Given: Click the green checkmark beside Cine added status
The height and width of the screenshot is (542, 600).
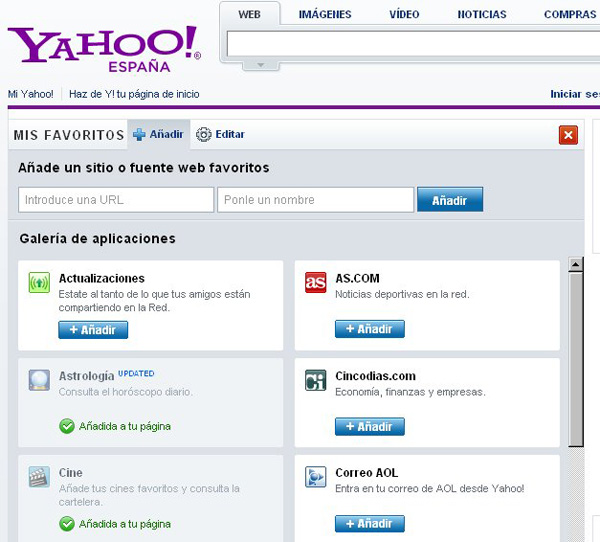Looking at the screenshot, I should tap(67, 524).
